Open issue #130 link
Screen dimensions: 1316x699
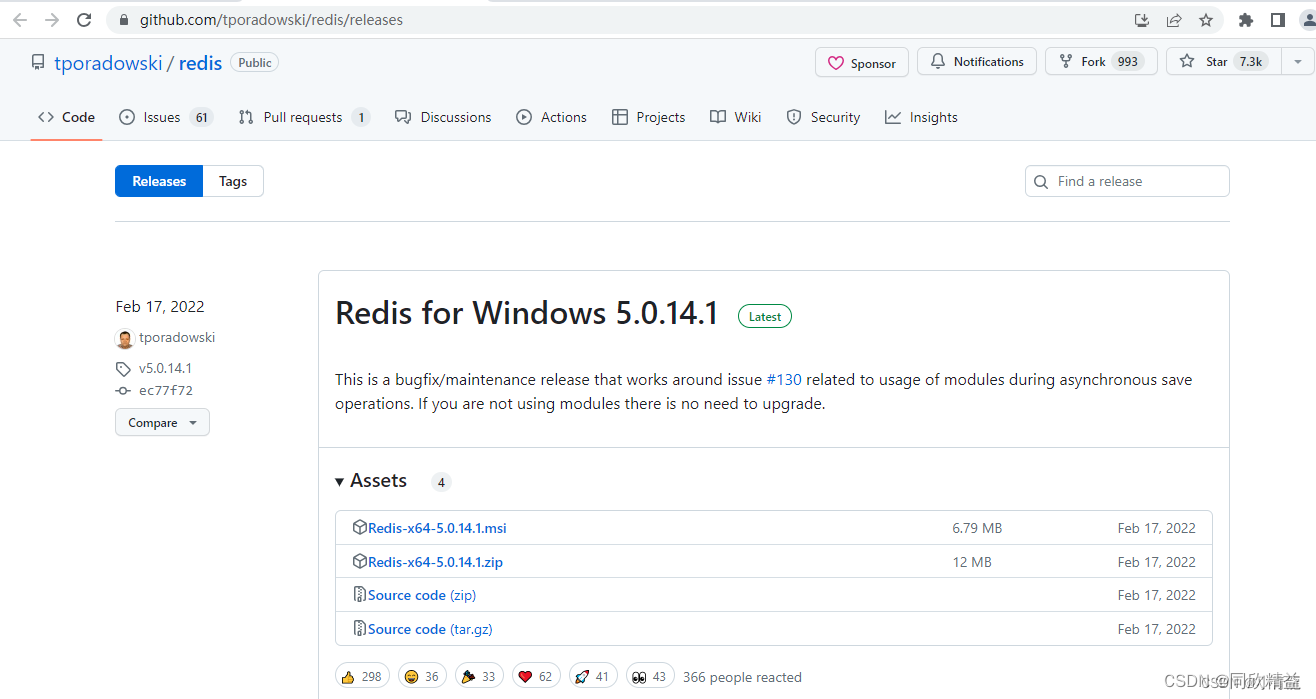784,380
